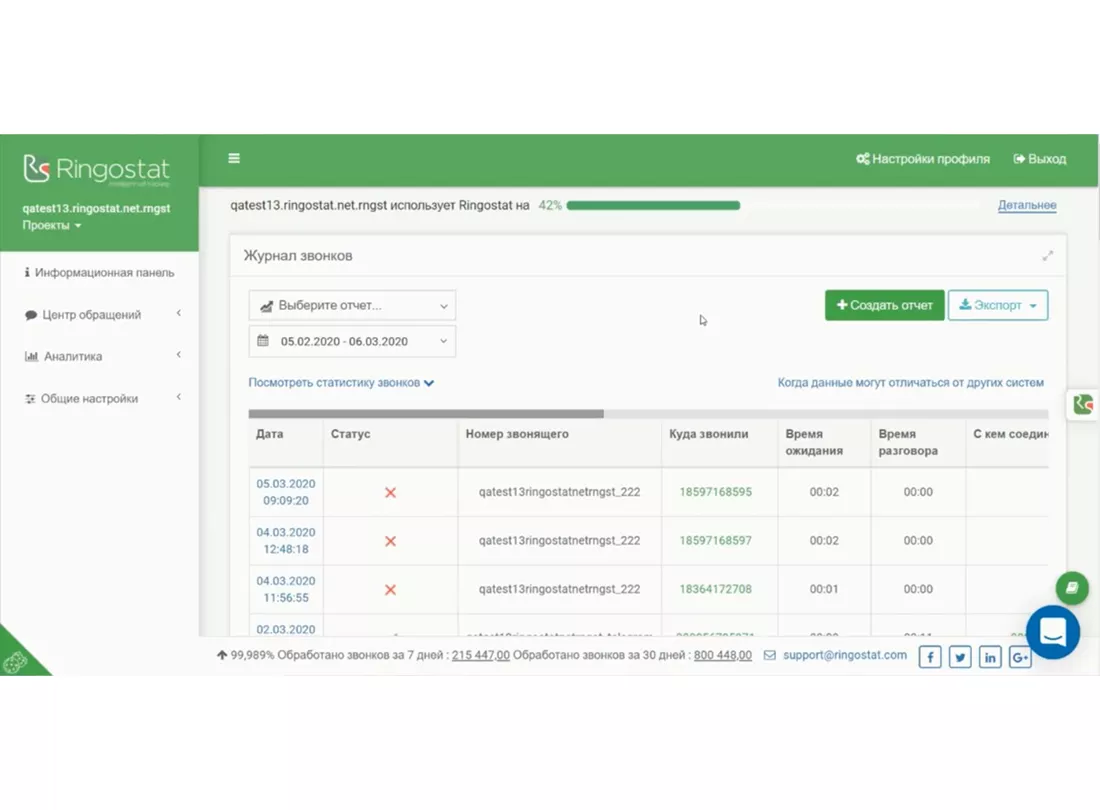Expand the Проекты dropdown
Viewport: 1100px width, 810px height.
point(51,225)
